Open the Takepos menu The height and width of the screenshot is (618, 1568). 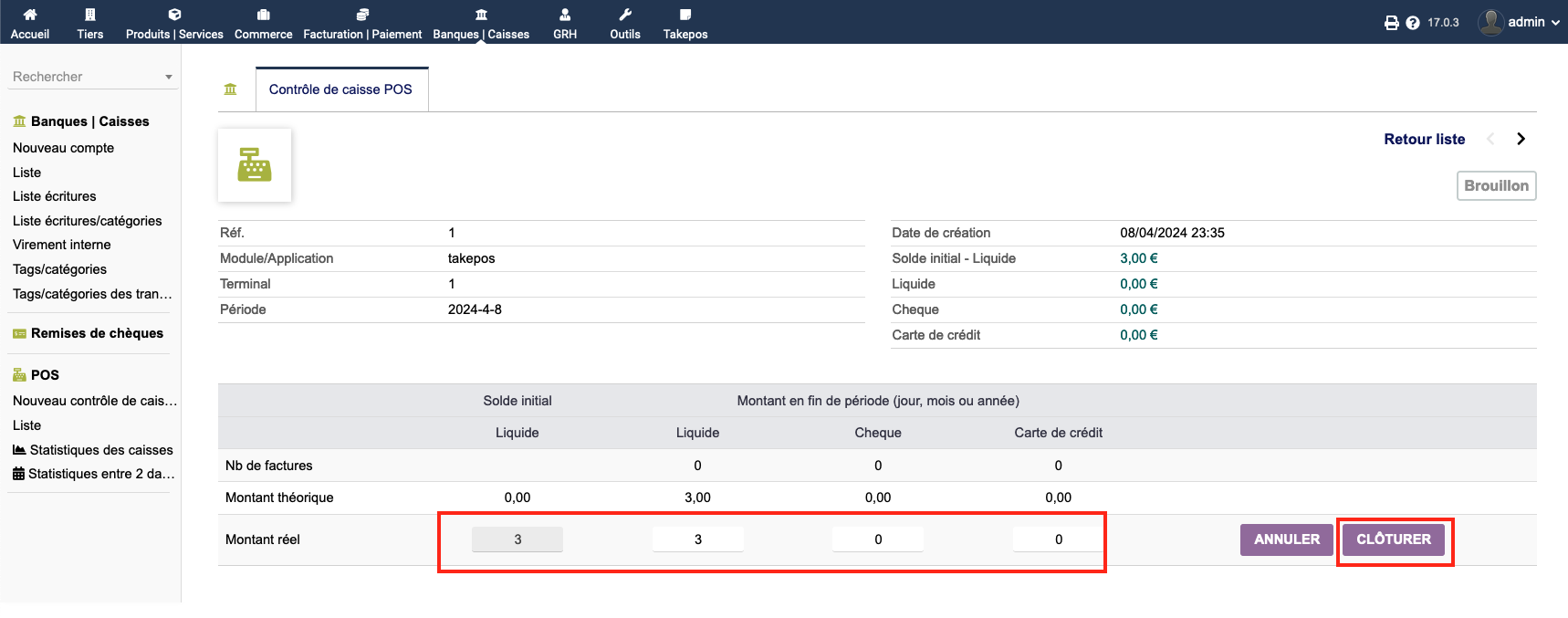[x=685, y=23]
